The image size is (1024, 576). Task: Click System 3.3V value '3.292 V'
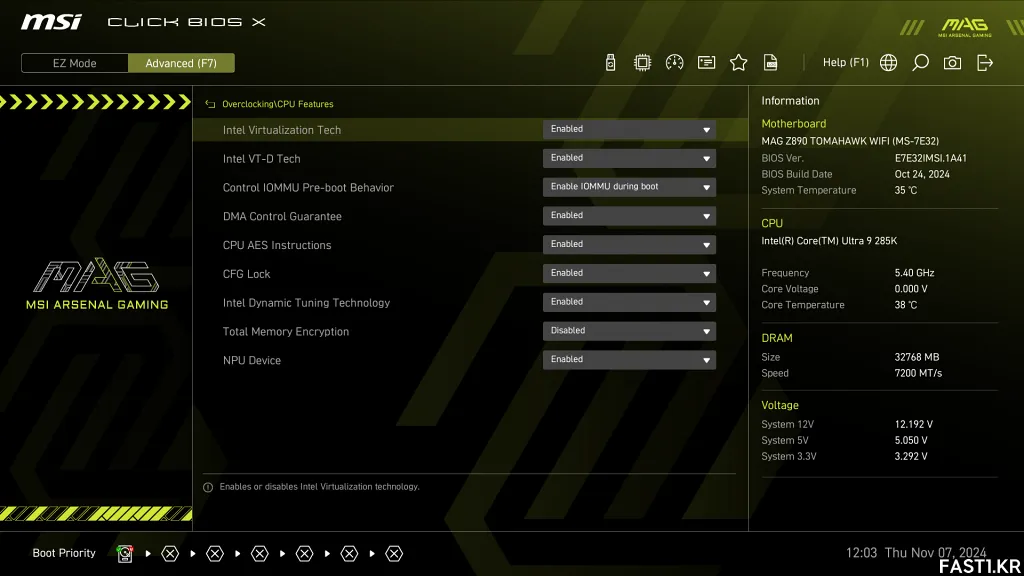click(x=911, y=456)
